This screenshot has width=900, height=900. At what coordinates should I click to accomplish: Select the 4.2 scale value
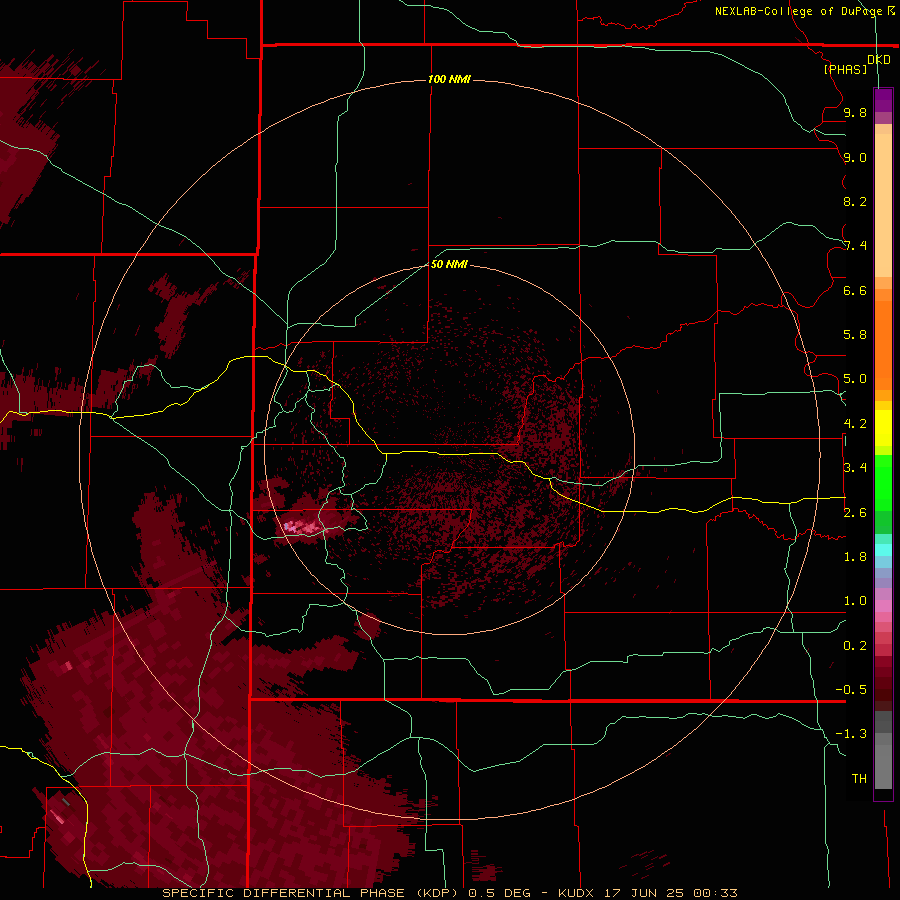[855, 423]
